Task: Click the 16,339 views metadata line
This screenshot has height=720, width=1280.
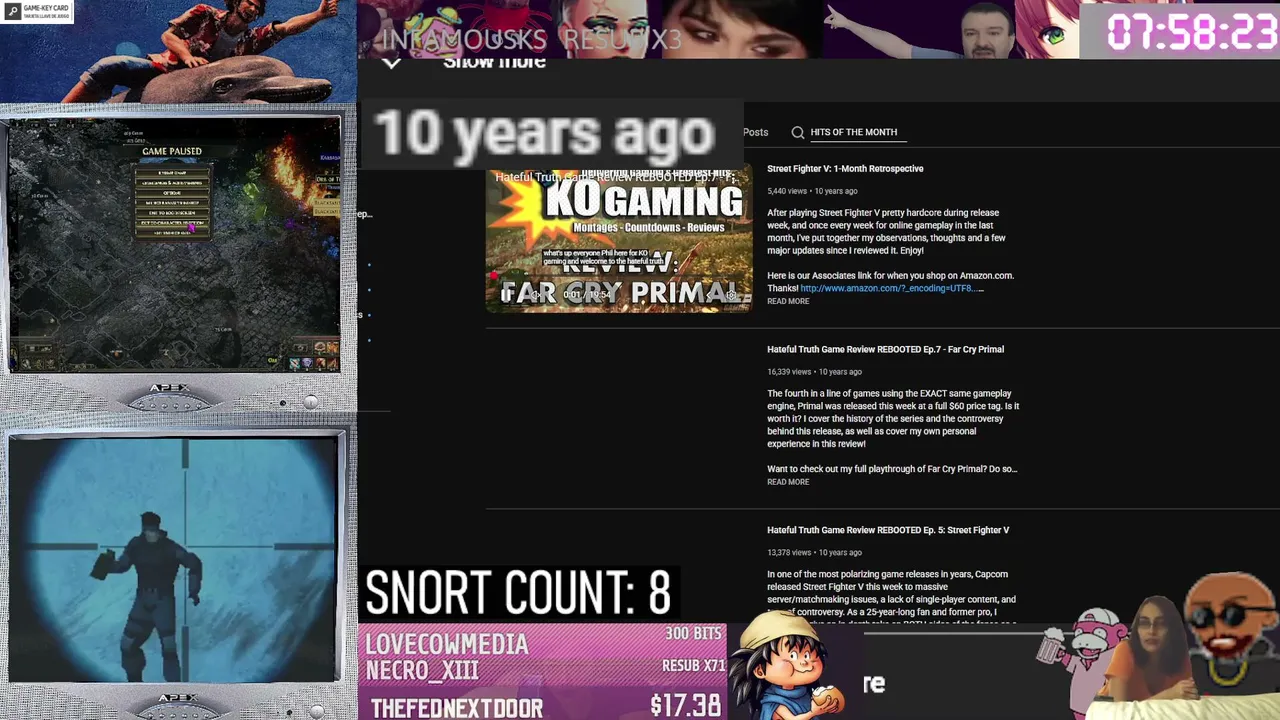Action: (x=814, y=372)
